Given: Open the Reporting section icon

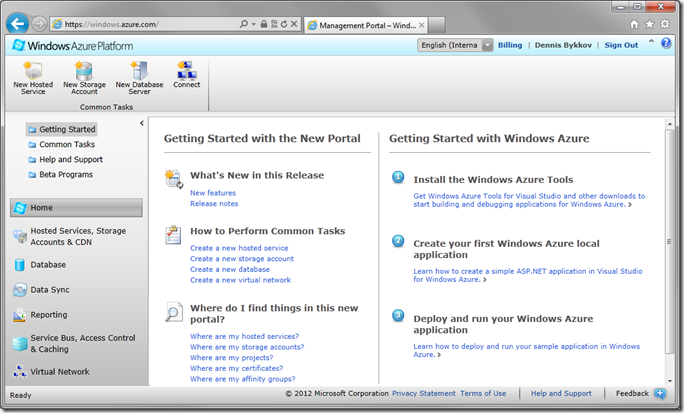Looking at the screenshot, I should (20, 315).
